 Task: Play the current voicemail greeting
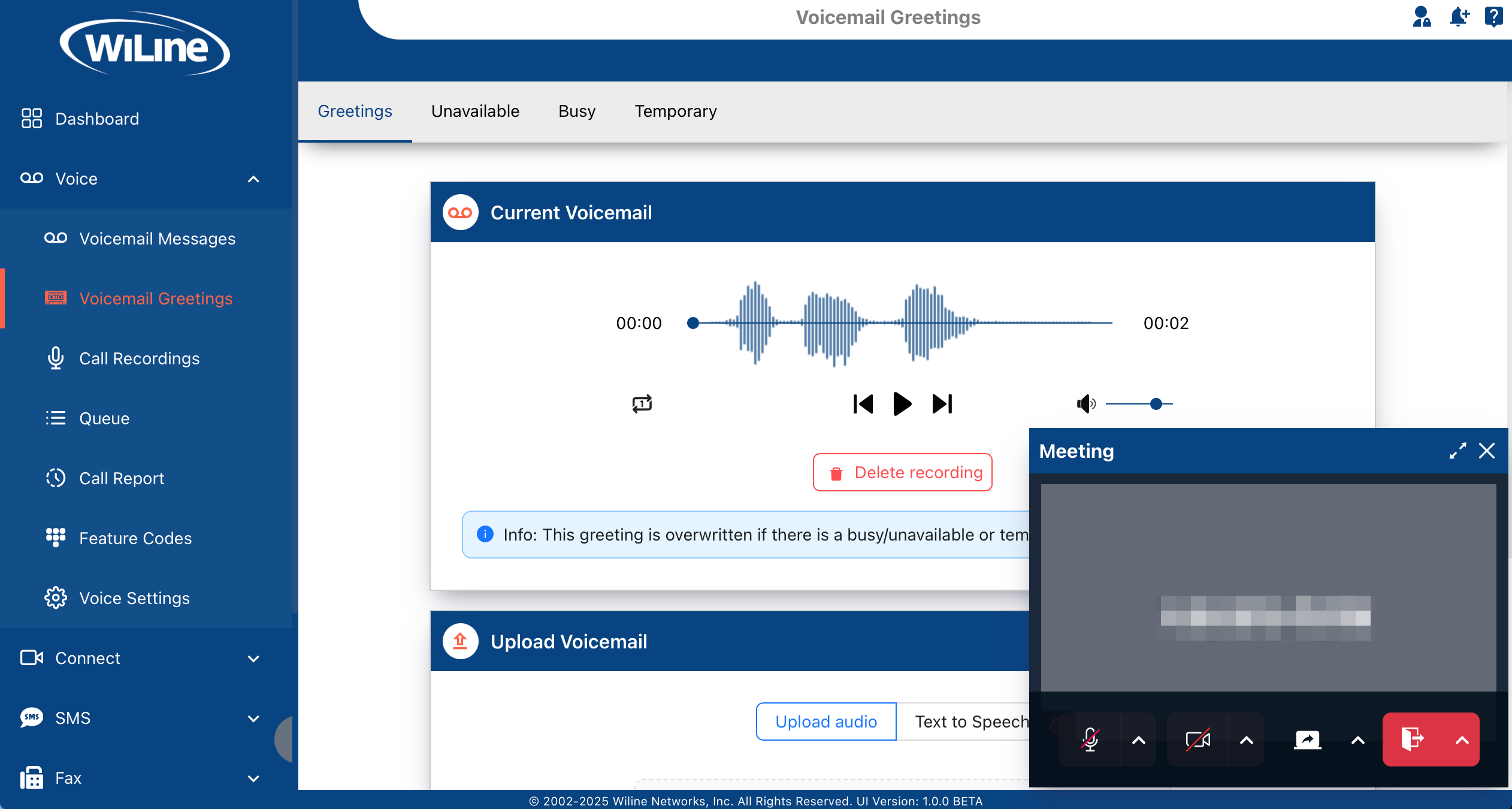[902, 404]
